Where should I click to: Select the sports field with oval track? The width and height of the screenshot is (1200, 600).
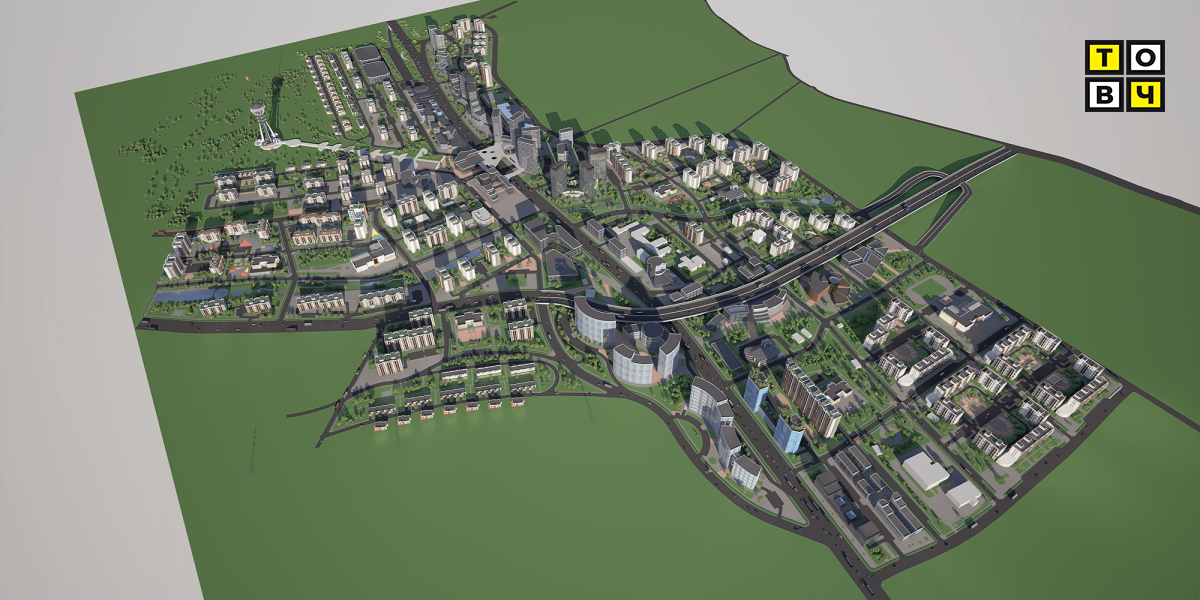pyautogui.click(x=928, y=289)
